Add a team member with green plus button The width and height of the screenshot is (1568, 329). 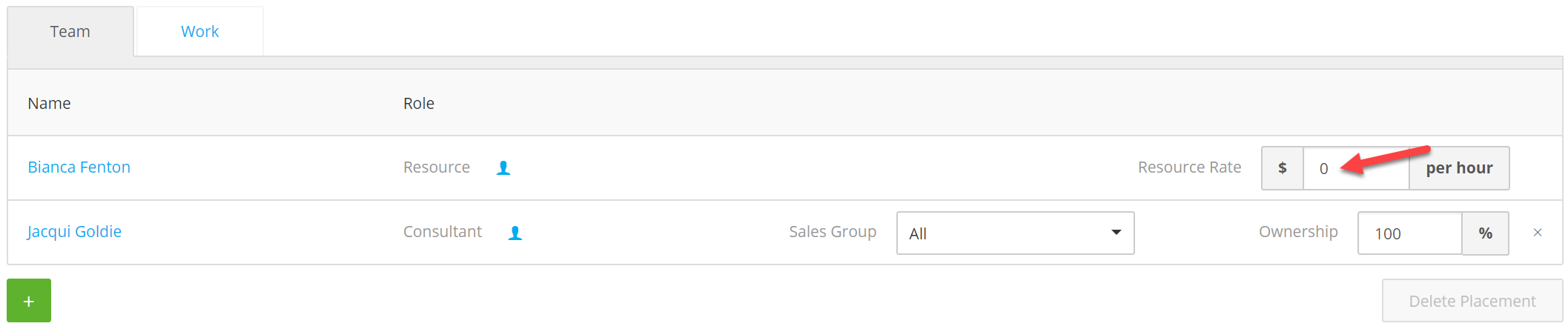pos(29,301)
